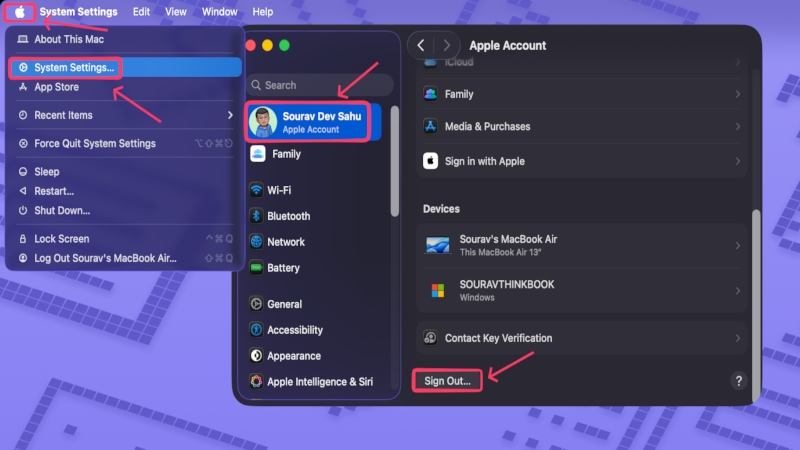Click the "Network" label in sidebar
Screen dimensions: 800x450
coord(286,242)
